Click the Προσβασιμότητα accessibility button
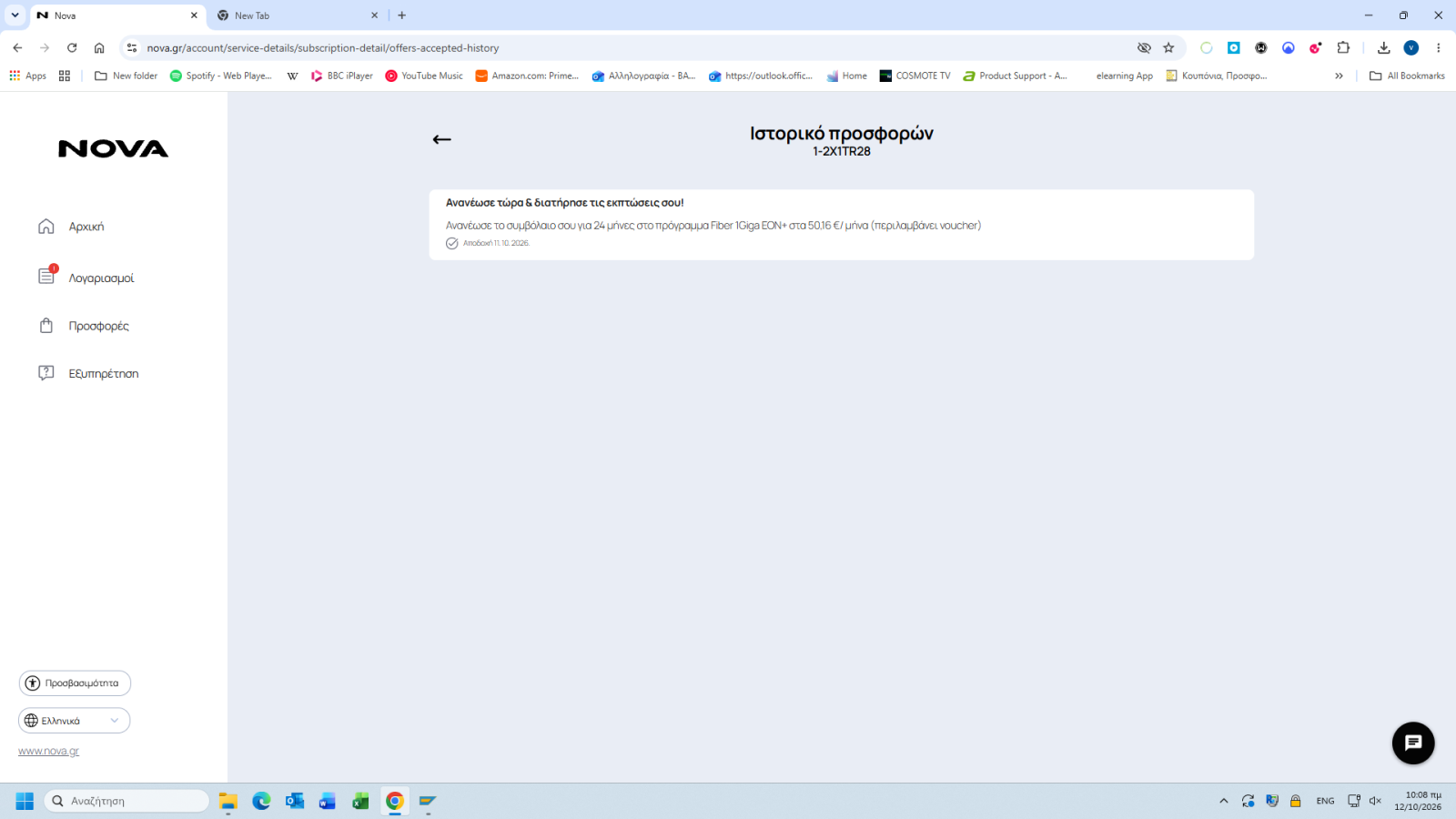 click(x=75, y=683)
